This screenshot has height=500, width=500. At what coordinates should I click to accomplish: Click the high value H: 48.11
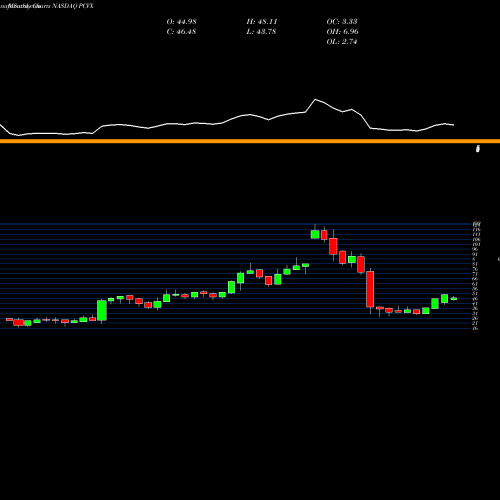pos(262,22)
